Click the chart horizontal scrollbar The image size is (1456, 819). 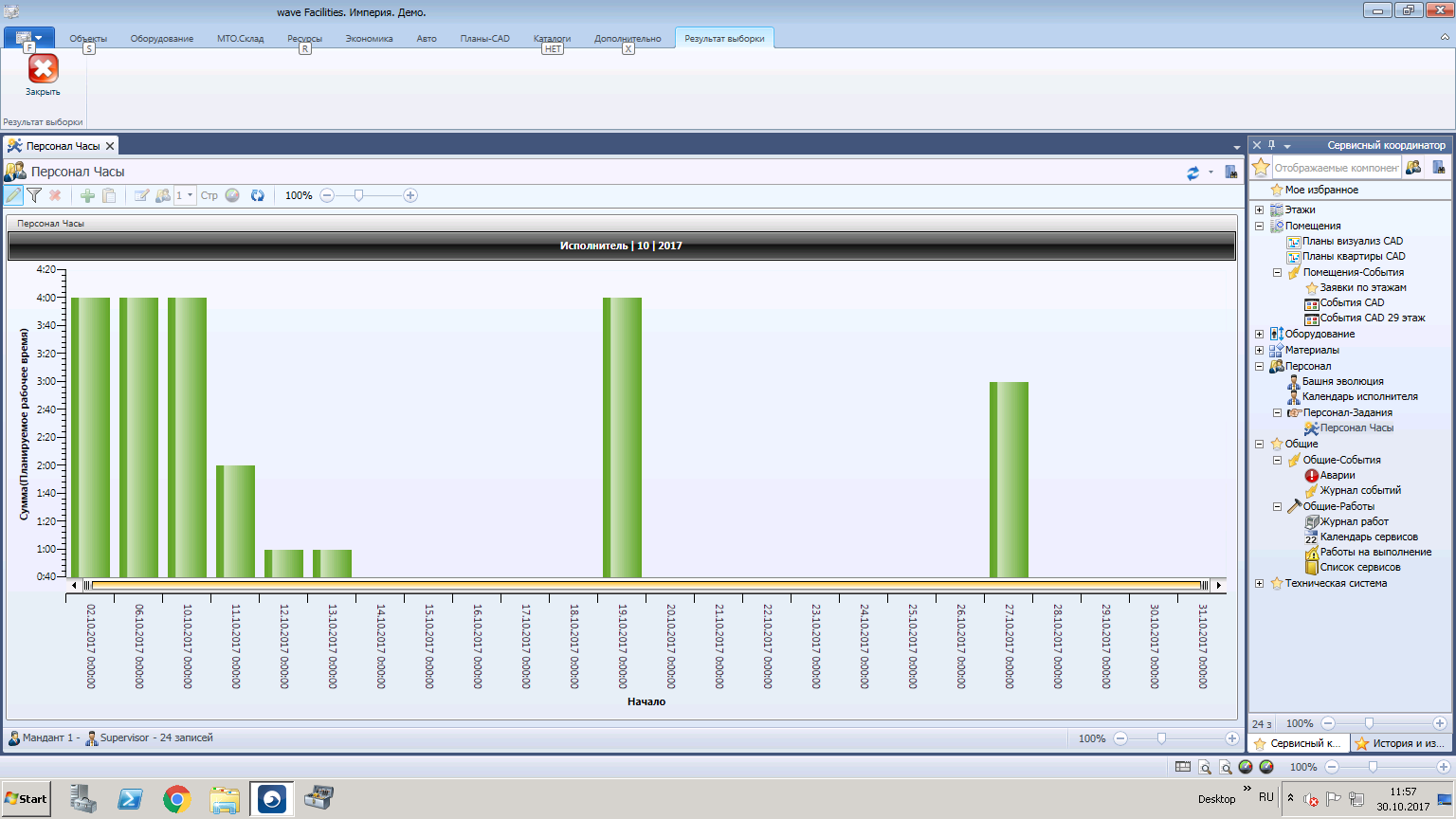646,585
